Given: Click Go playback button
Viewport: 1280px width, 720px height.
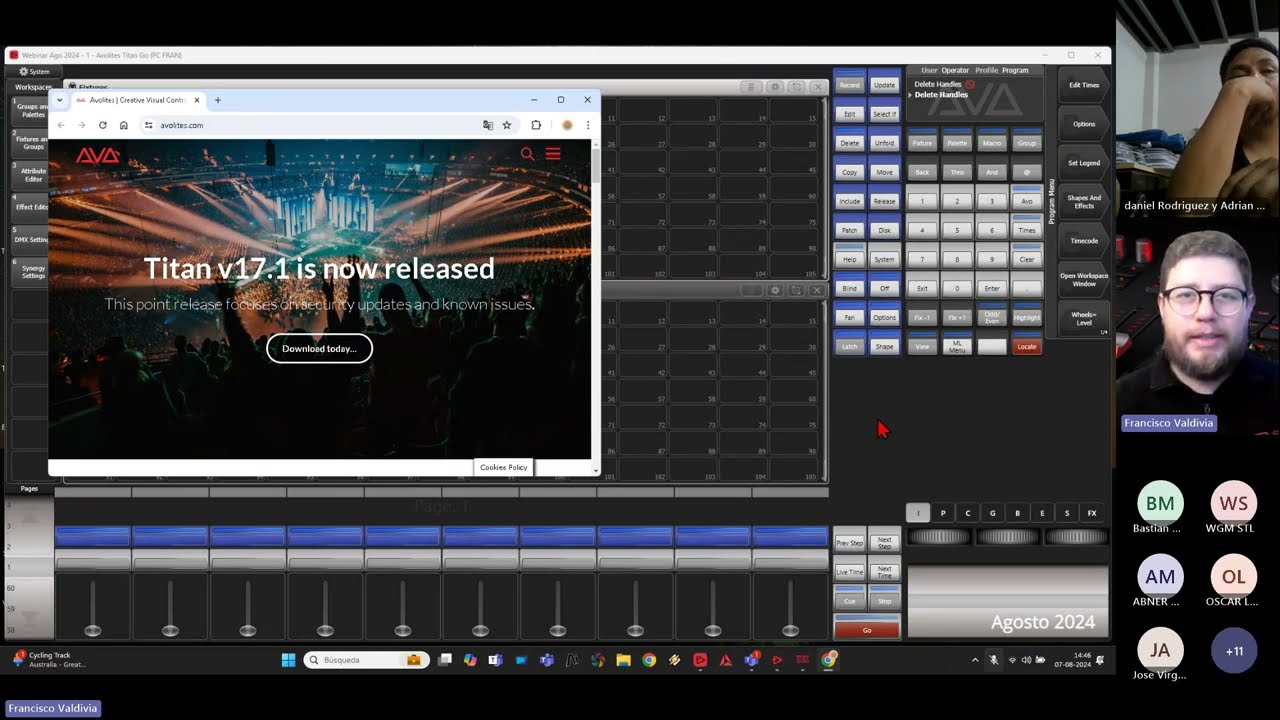Looking at the screenshot, I should pyautogui.click(x=867, y=629).
